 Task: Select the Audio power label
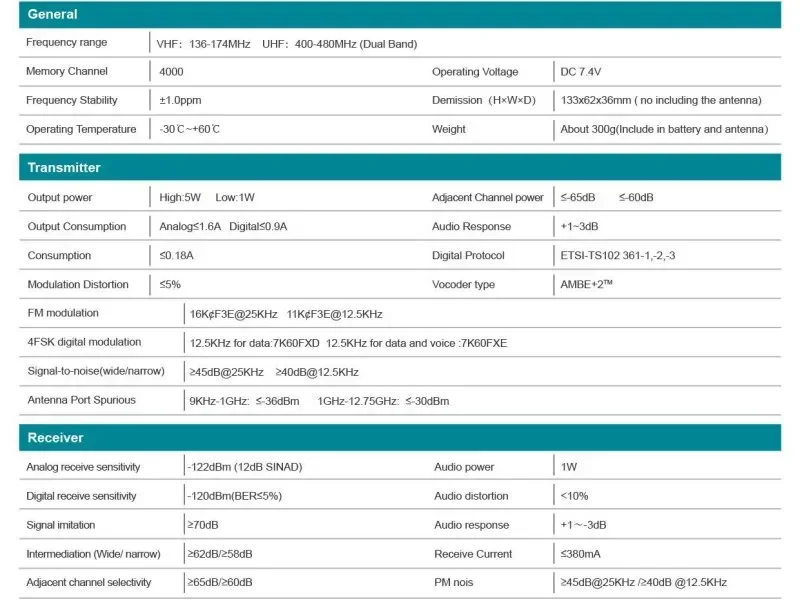tap(464, 467)
